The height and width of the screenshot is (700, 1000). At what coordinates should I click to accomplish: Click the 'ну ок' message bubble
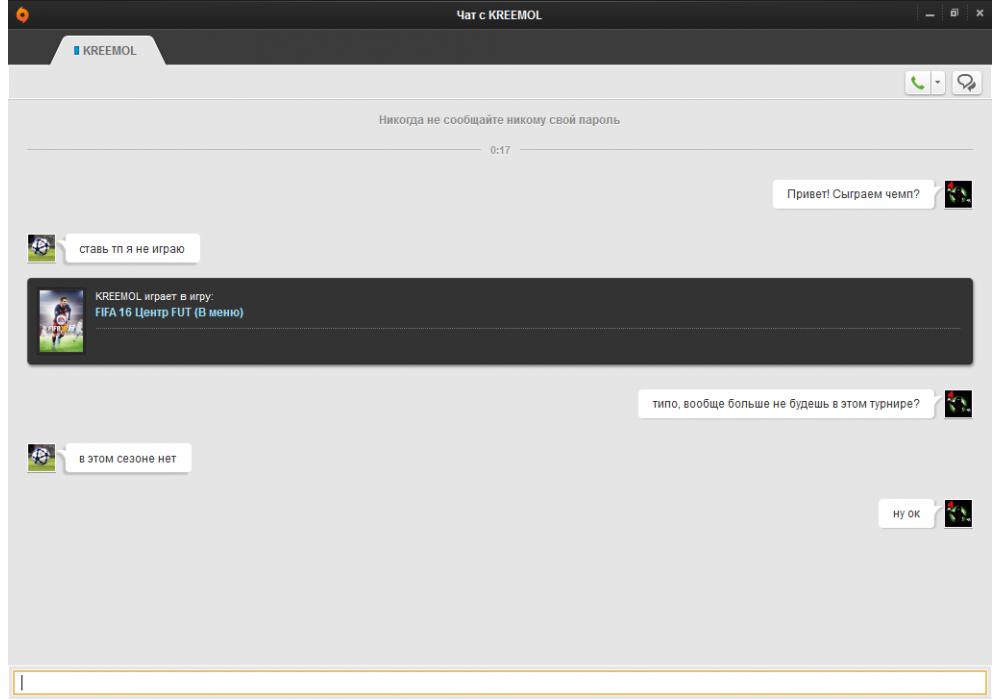point(906,514)
